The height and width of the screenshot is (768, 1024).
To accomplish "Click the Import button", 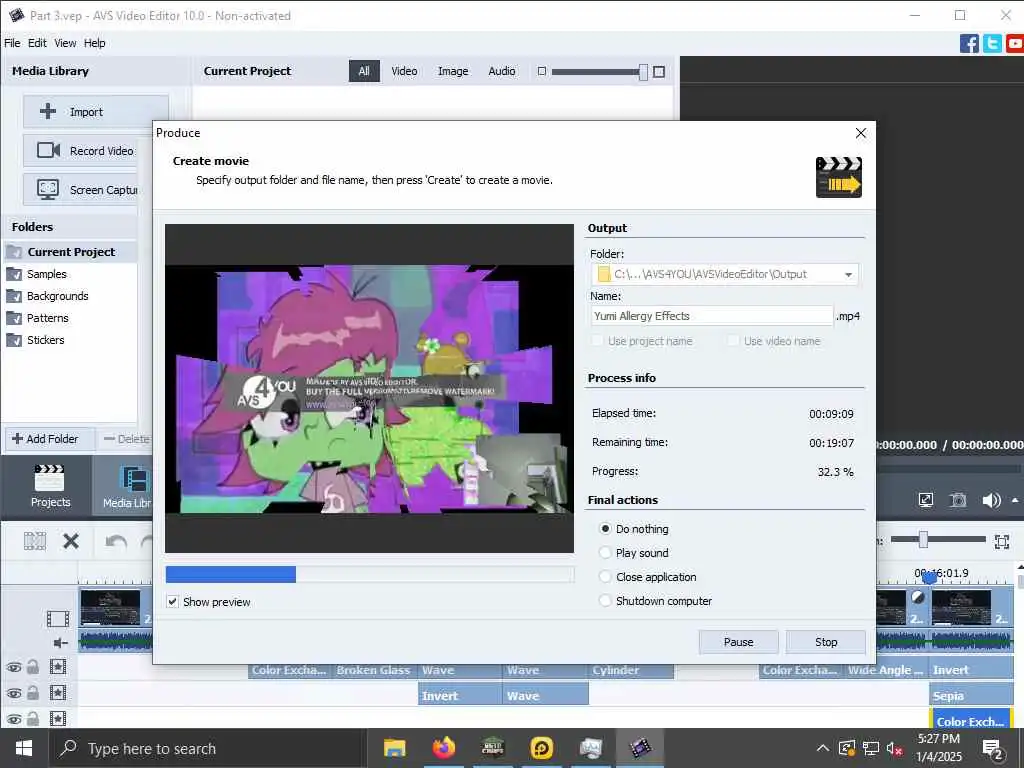I will tap(96, 112).
